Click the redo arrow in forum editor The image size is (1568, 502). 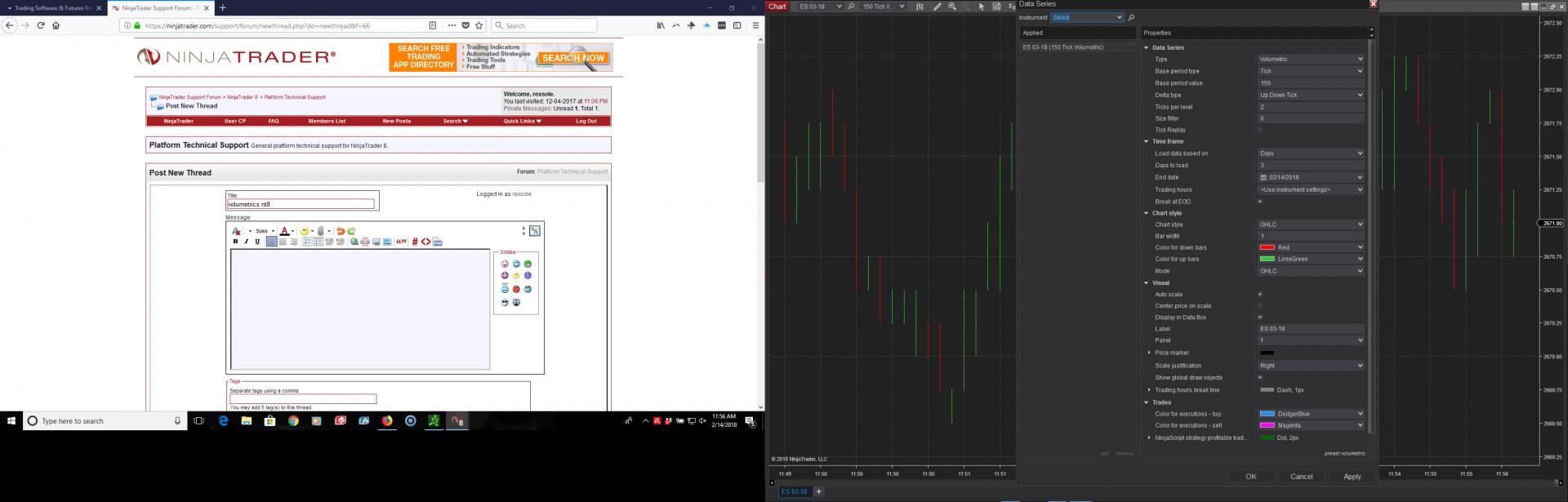point(351,231)
